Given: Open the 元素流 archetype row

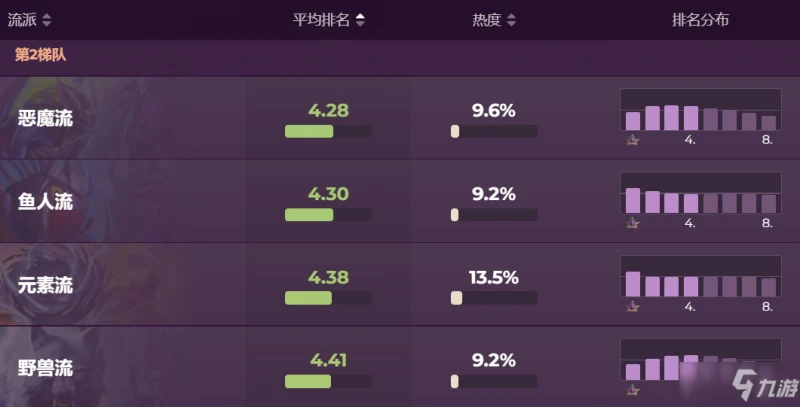Looking at the screenshot, I should (46, 285).
